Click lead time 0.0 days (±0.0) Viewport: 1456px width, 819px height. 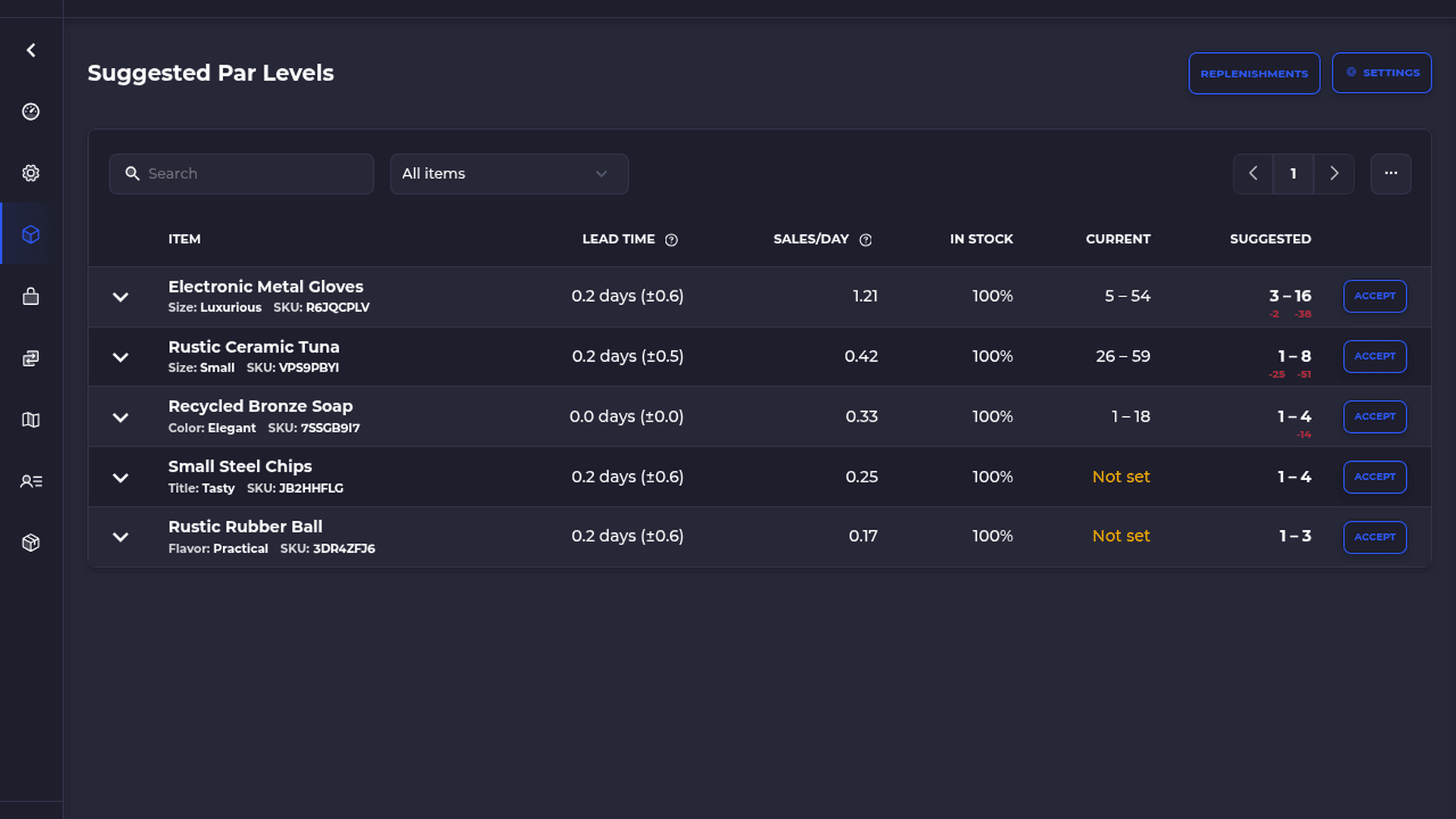click(626, 416)
